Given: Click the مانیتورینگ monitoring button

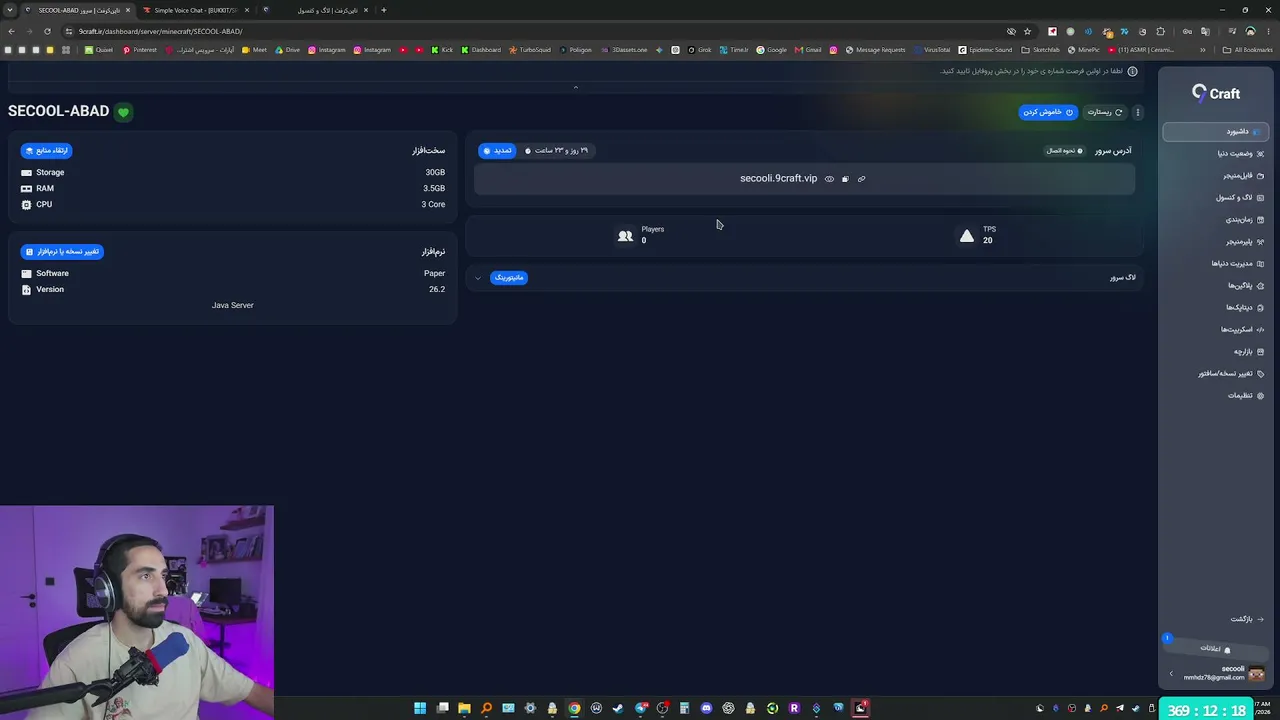Looking at the screenshot, I should tap(509, 278).
